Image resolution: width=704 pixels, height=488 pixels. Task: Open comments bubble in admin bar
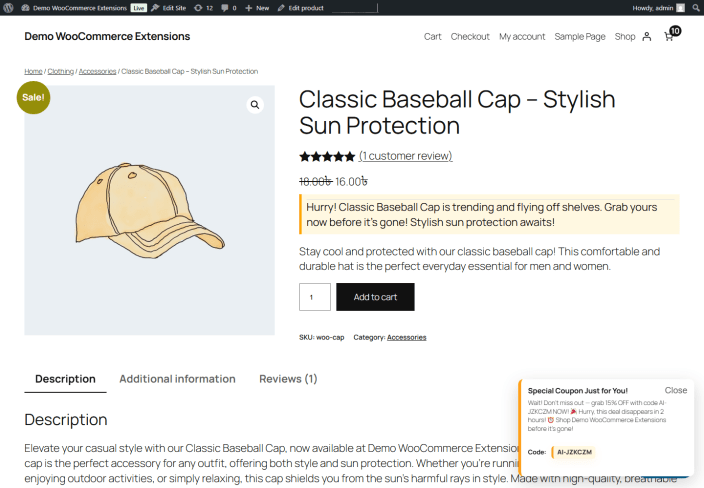pyautogui.click(x=229, y=8)
